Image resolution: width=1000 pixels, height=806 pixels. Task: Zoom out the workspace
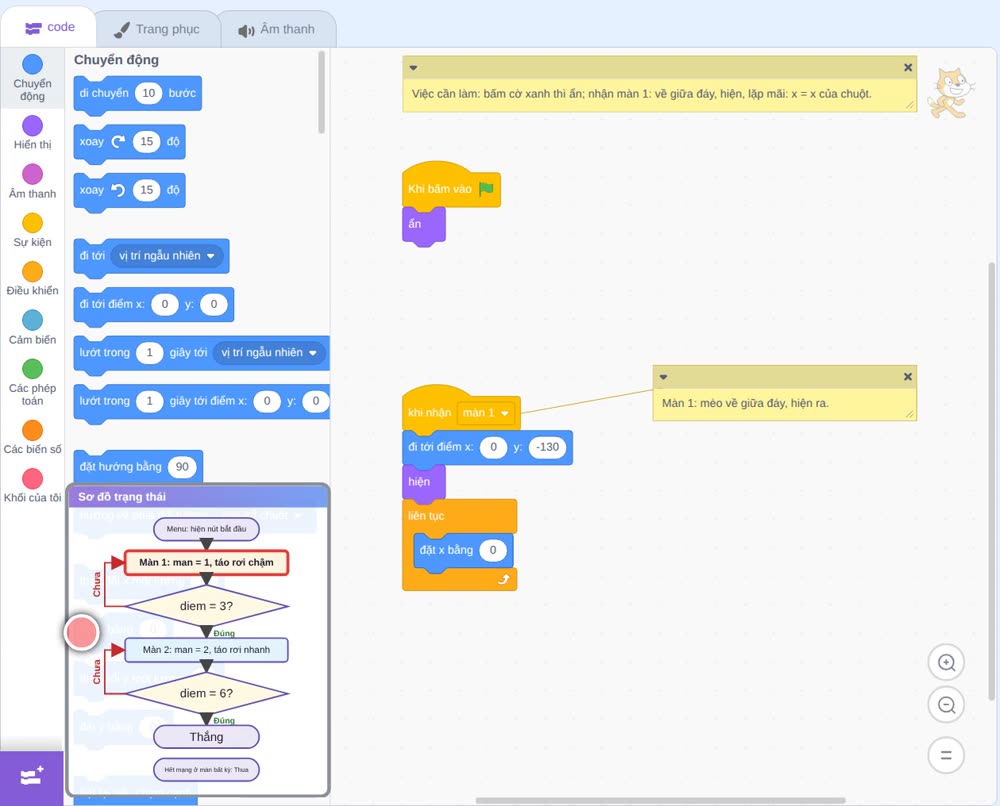[946, 705]
